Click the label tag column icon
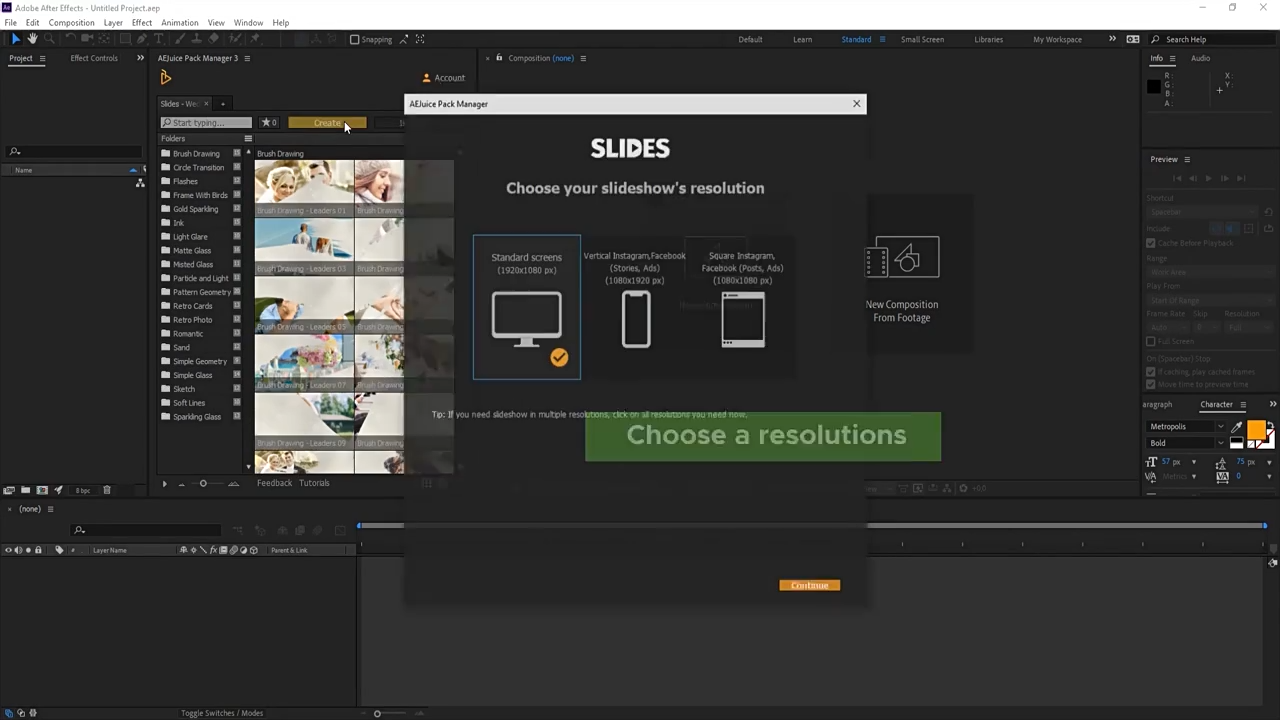Screen dimensions: 1280x720 click(x=59, y=550)
